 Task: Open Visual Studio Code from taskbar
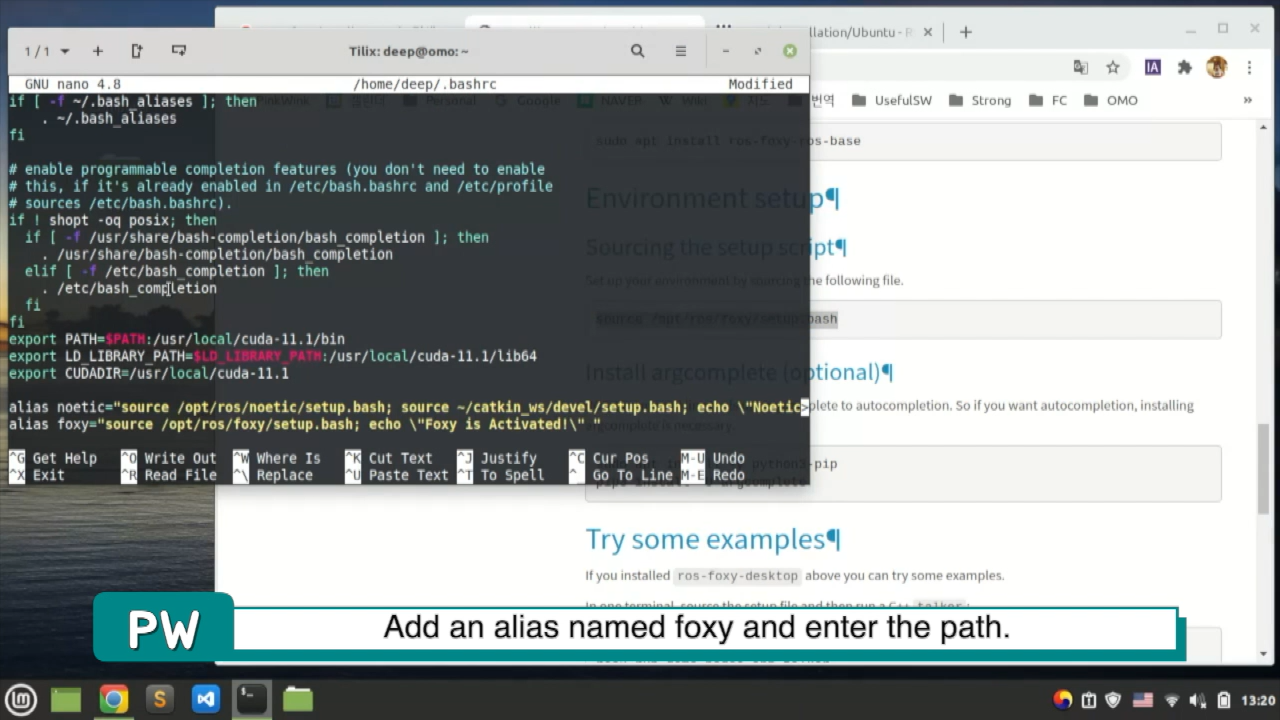click(205, 699)
